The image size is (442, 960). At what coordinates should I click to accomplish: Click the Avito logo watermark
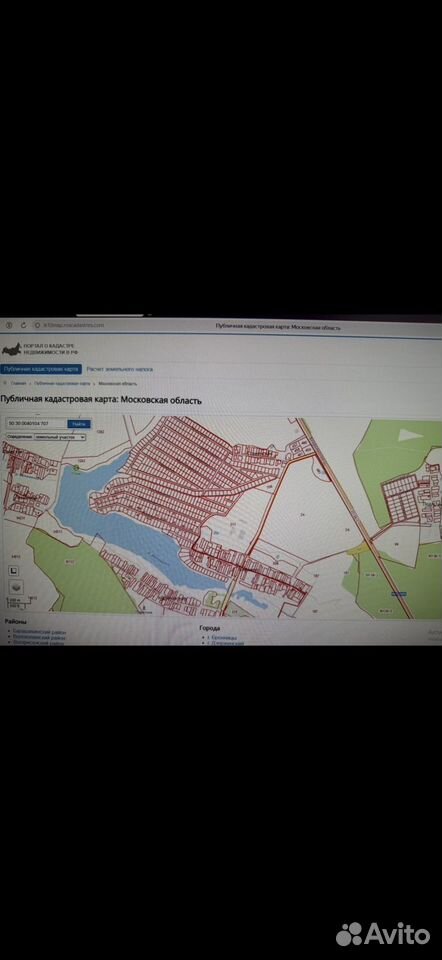click(x=383, y=934)
